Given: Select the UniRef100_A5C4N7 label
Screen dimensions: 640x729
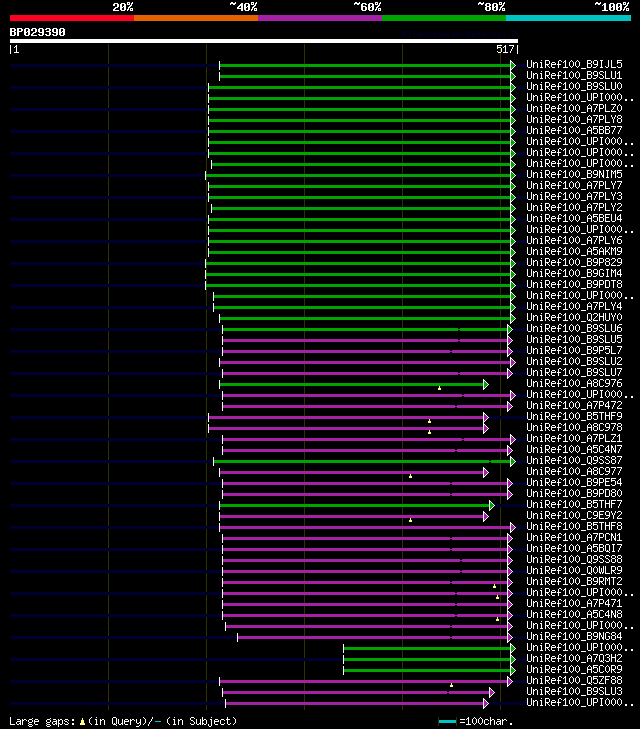Looking at the screenshot, I should [574, 450].
